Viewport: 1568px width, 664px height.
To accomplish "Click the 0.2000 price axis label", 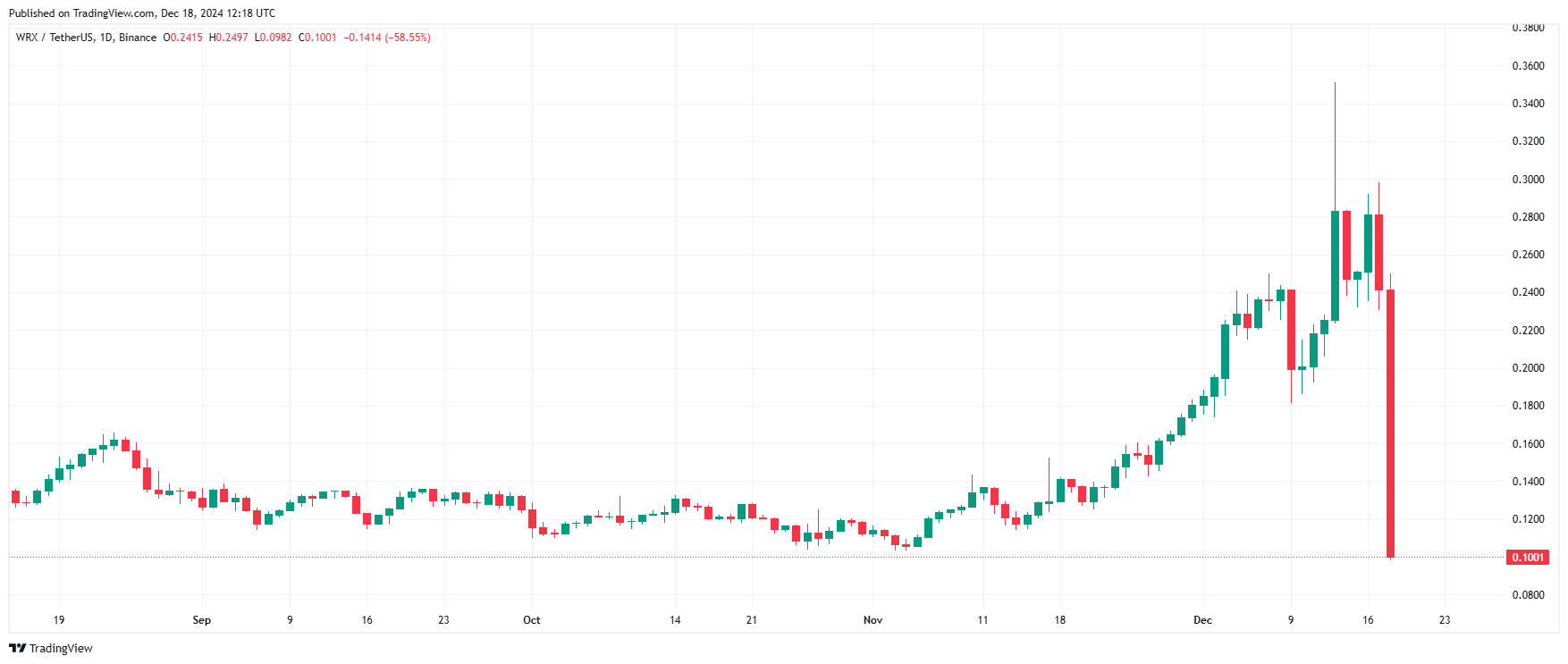I will point(1528,368).
